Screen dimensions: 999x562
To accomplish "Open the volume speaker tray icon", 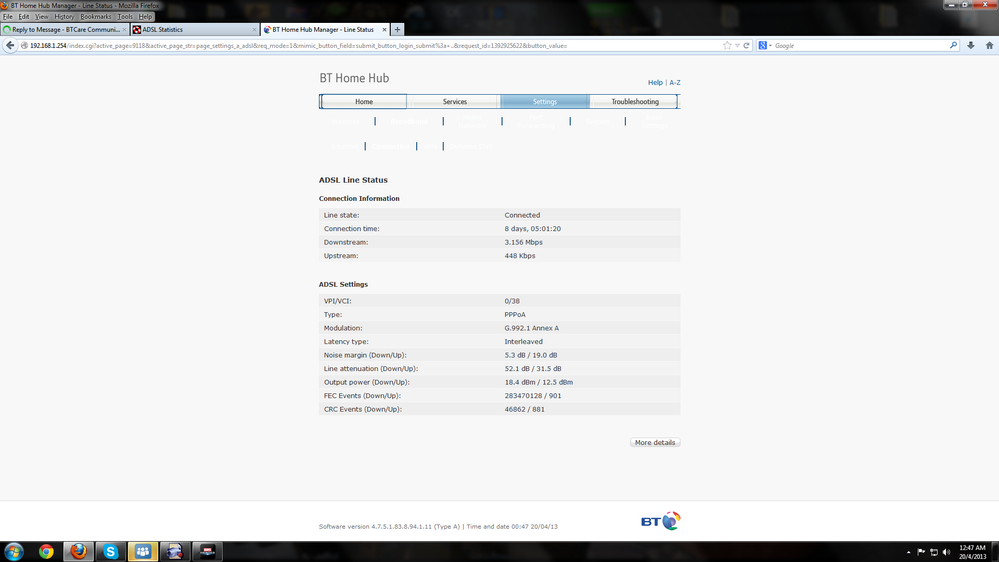I will (x=947, y=552).
